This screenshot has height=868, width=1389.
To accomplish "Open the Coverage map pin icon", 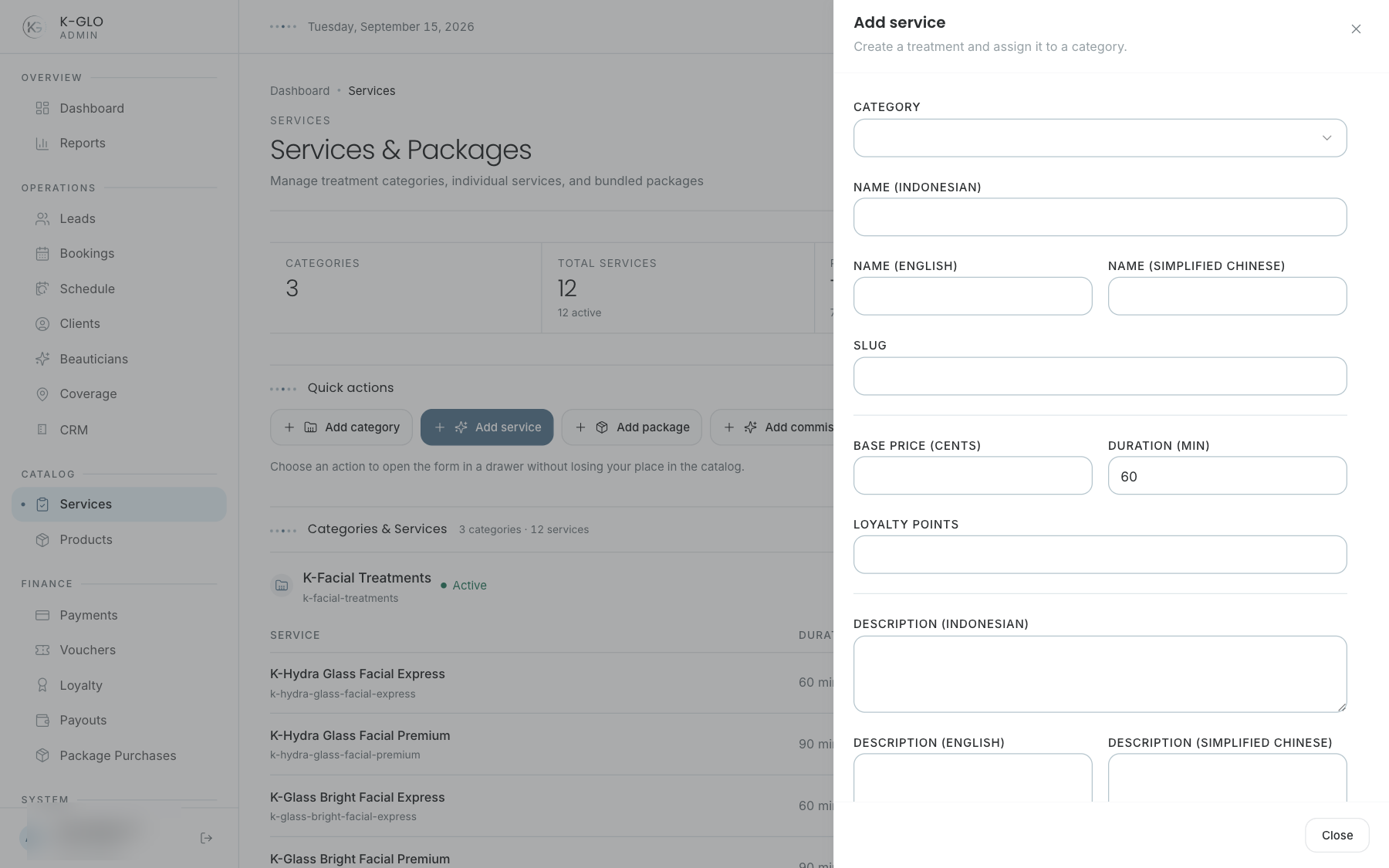I will (x=42, y=394).
